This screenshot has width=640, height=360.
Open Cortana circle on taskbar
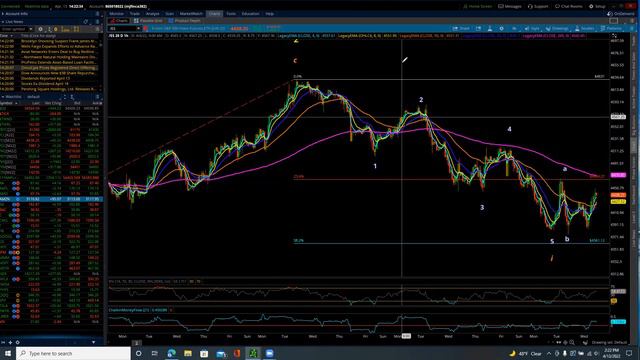[139, 353]
